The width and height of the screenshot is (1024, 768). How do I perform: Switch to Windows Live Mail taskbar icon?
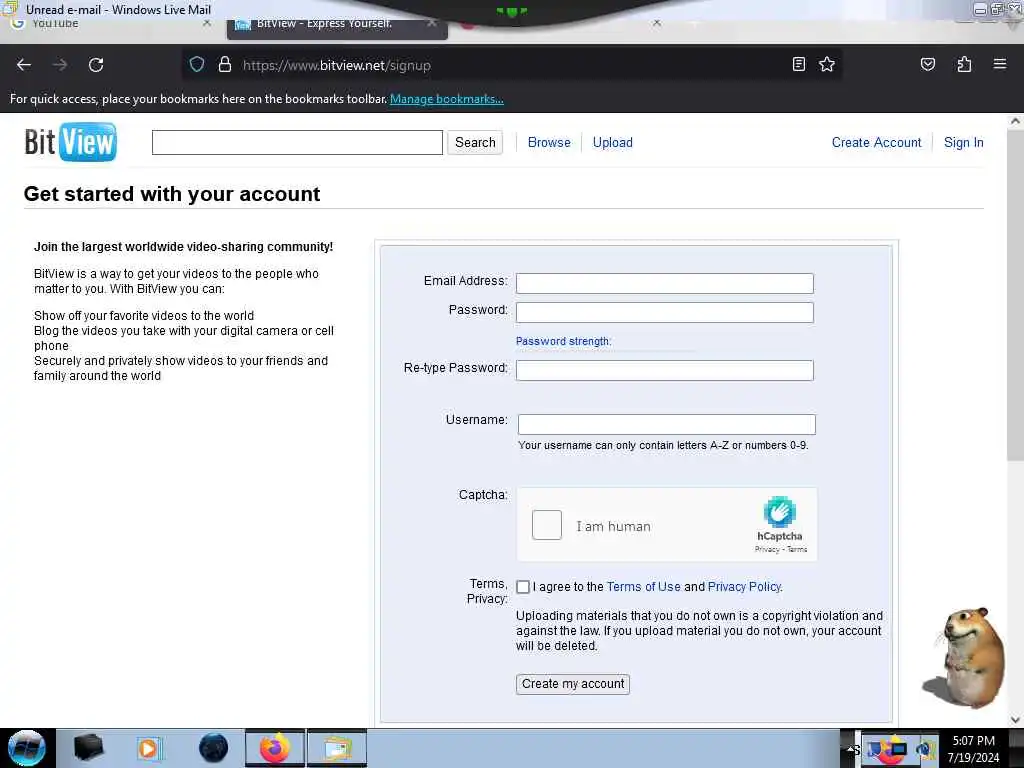(337, 748)
